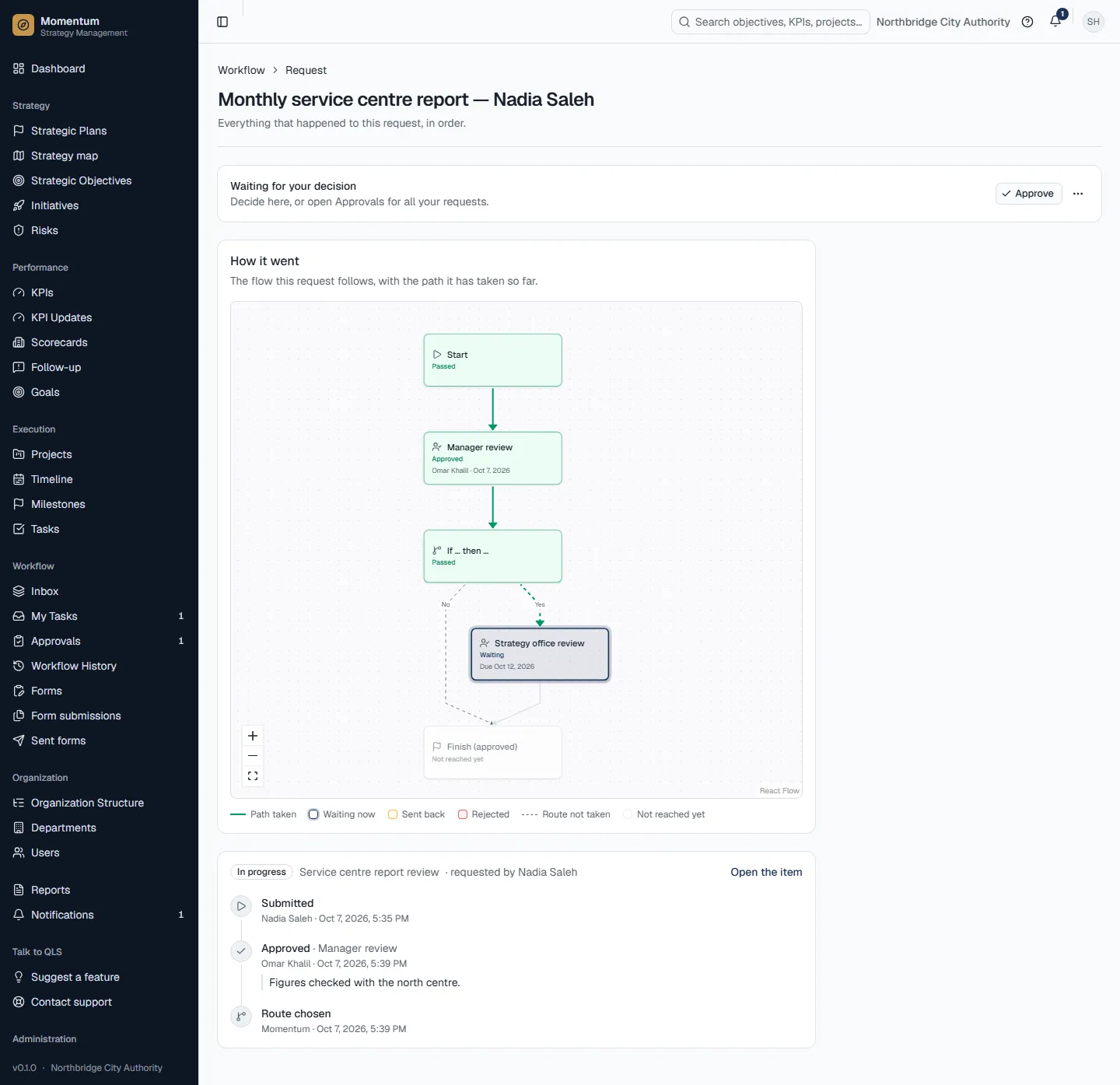Zoom out of the flow diagram
This screenshot has height=1085, width=1120.
253,756
